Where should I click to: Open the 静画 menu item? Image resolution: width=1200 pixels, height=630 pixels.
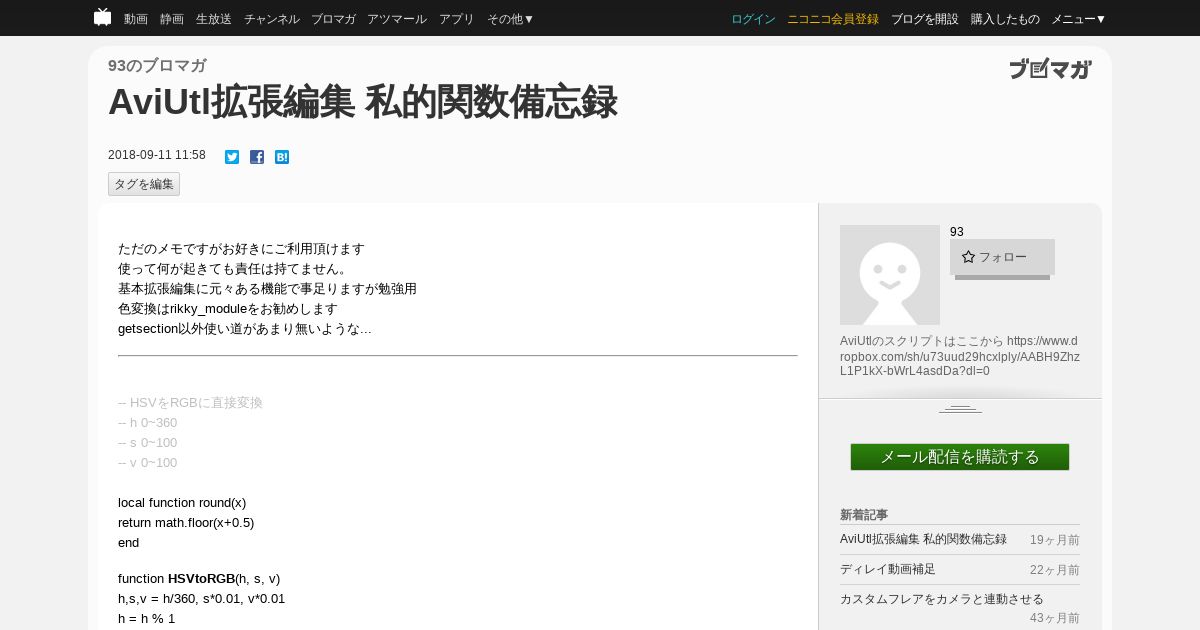click(172, 19)
